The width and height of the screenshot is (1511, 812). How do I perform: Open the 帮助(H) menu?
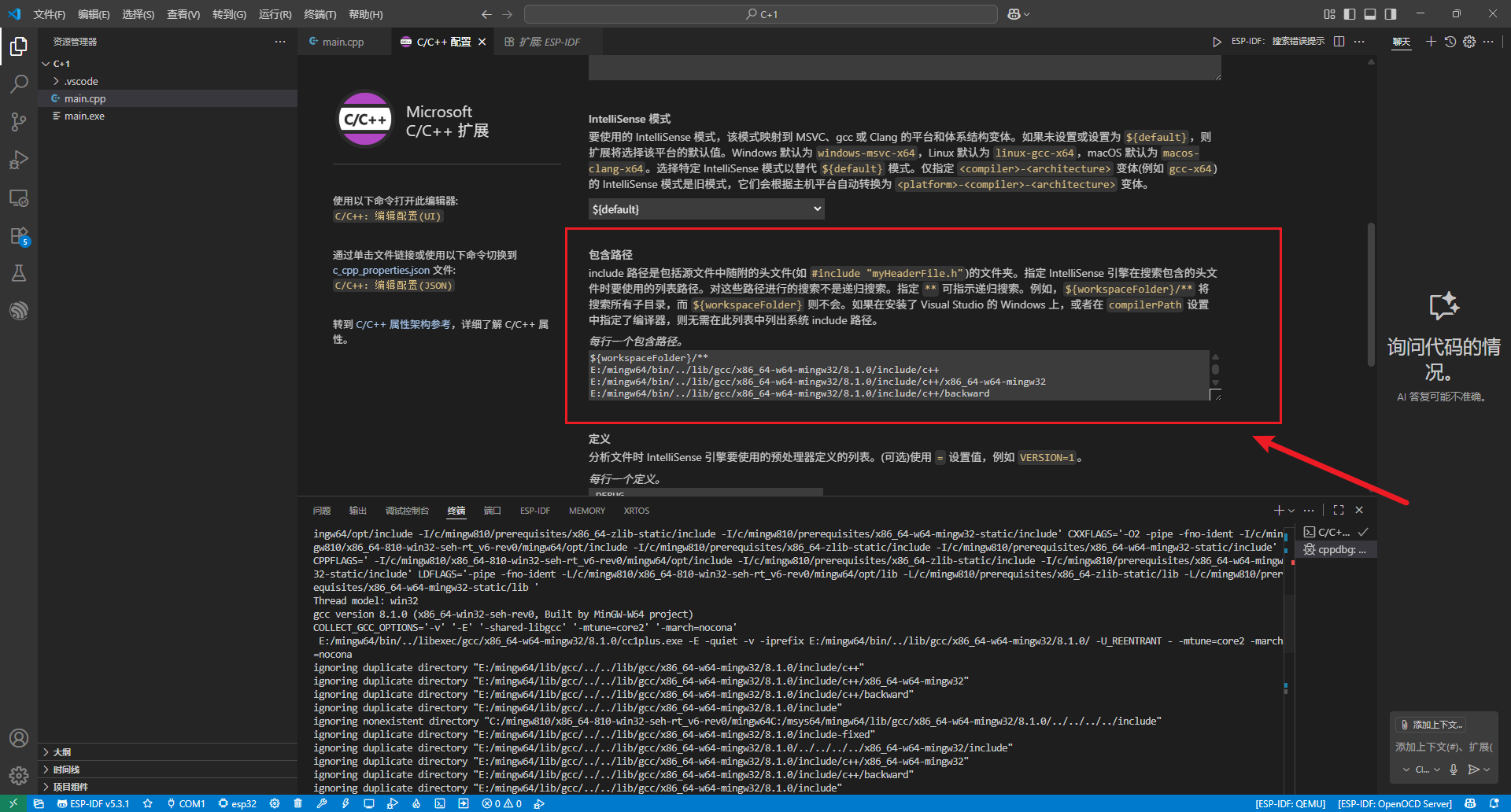(x=365, y=13)
